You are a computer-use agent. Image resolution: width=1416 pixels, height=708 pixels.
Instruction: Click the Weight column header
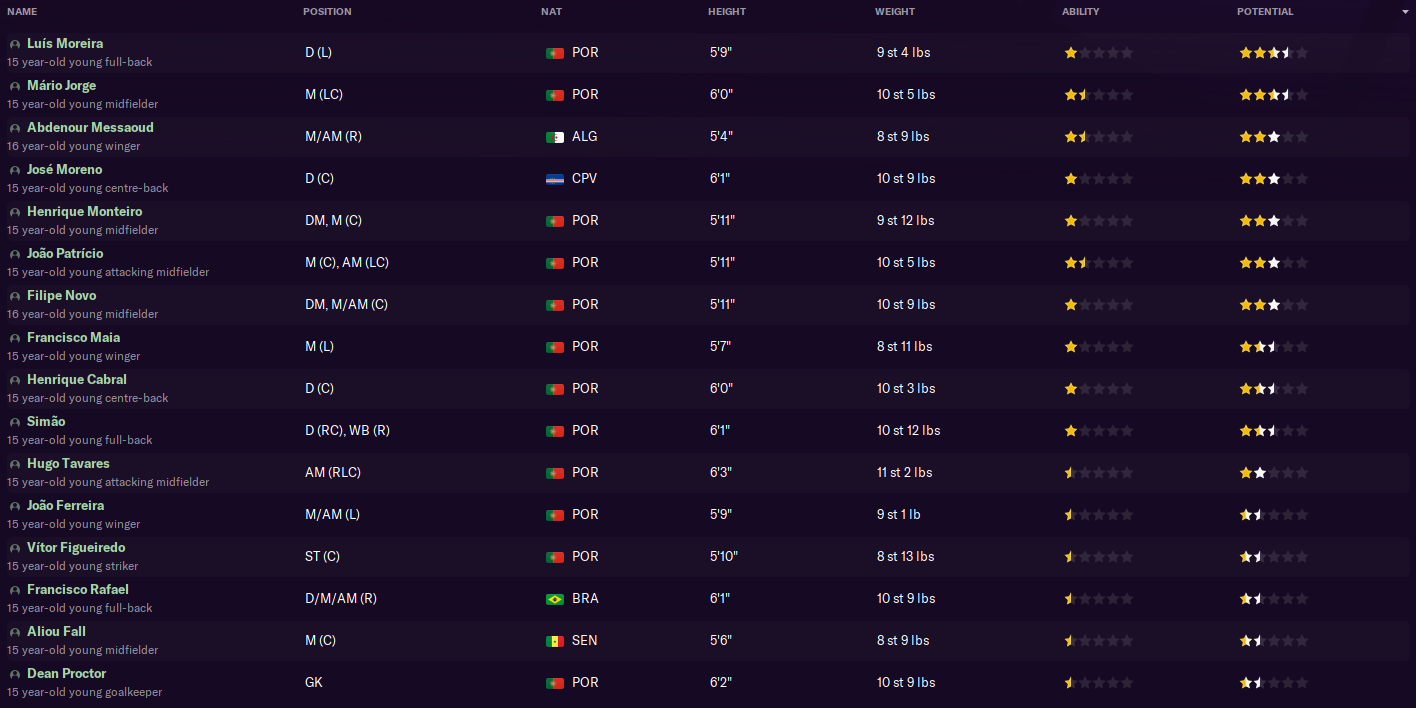895,12
